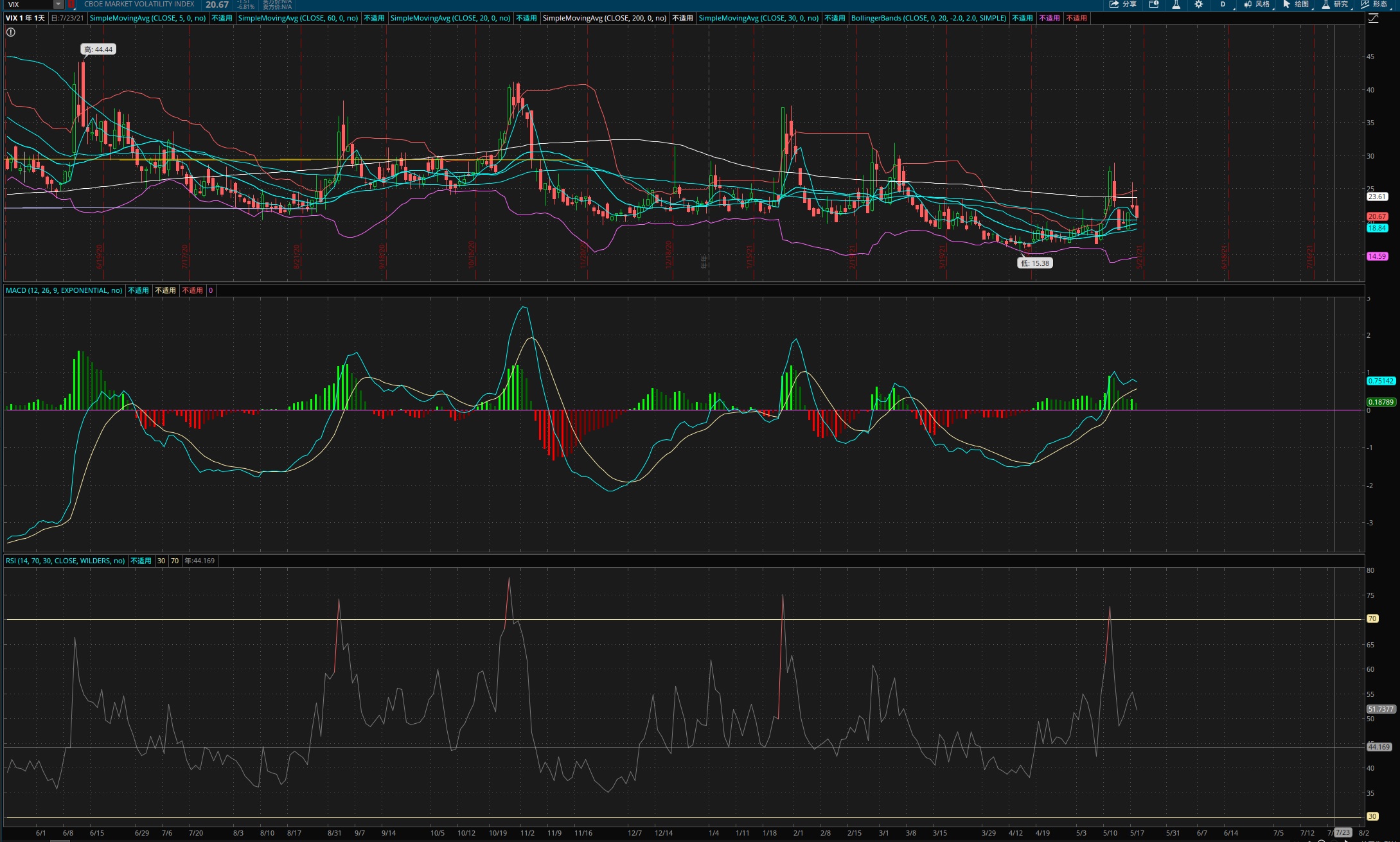This screenshot has height=842, width=1400.
Task: Click SimpleMovingAvg (CLOSE, 30, 0, no) label
Action: (759, 18)
